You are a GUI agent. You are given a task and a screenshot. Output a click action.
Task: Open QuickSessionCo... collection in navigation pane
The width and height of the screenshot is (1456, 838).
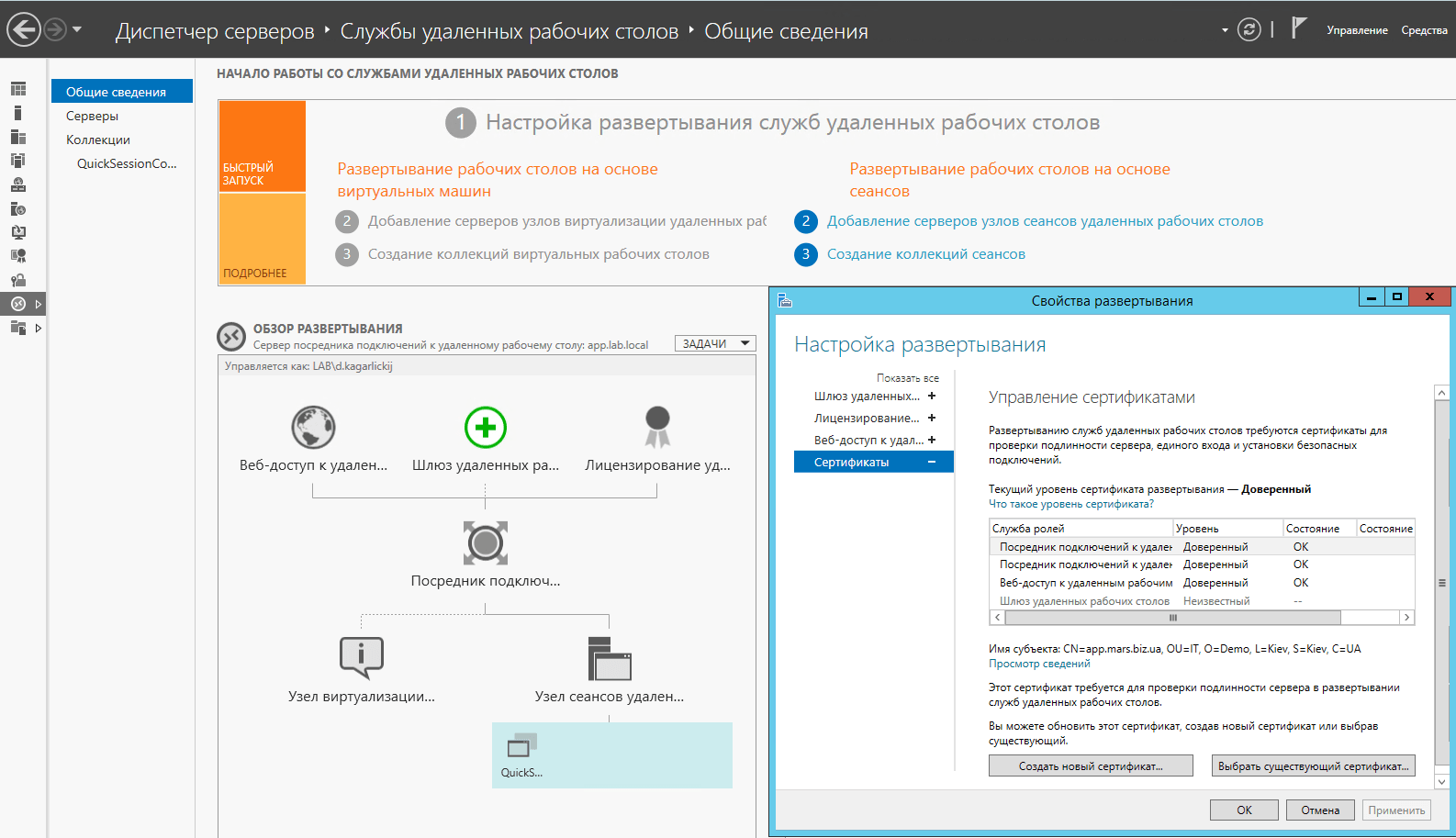(x=127, y=163)
